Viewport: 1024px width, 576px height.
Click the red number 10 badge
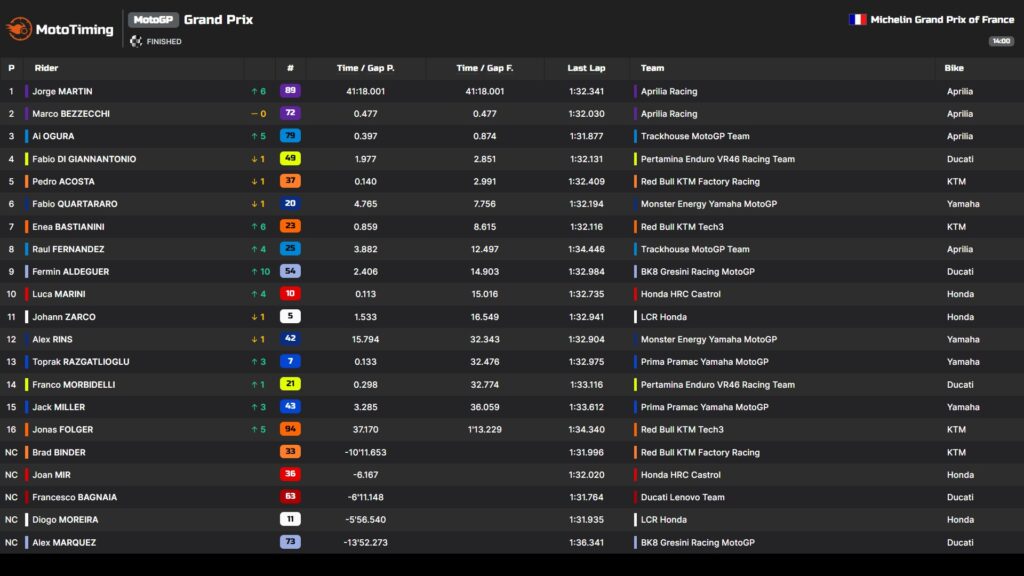[x=290, y=294]
